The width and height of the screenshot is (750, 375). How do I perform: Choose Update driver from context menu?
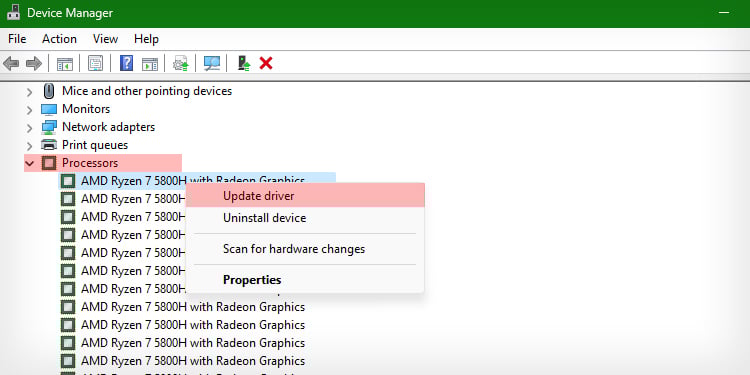(305, 196)
